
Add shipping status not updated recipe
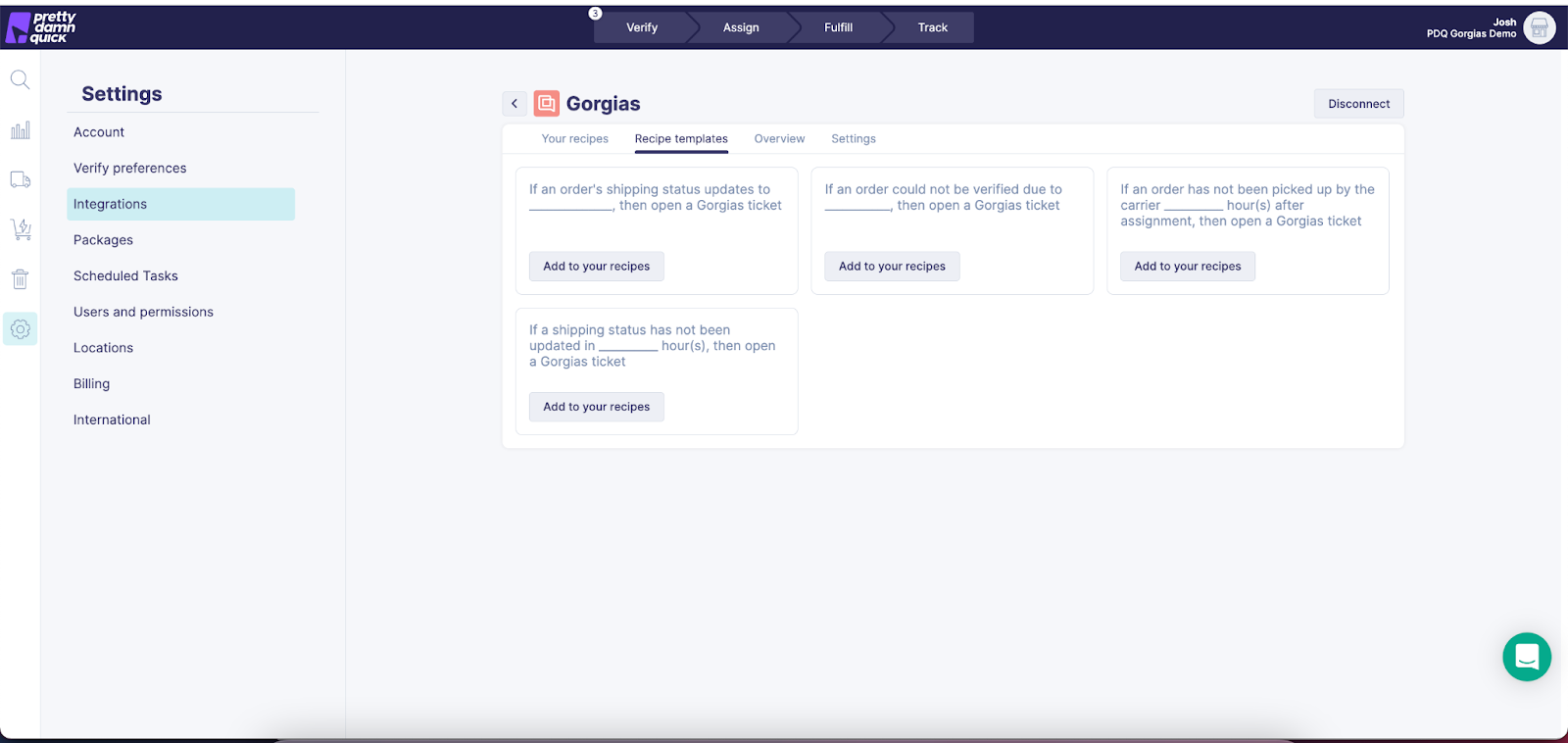pyautogui.click(x=597, y=407)
